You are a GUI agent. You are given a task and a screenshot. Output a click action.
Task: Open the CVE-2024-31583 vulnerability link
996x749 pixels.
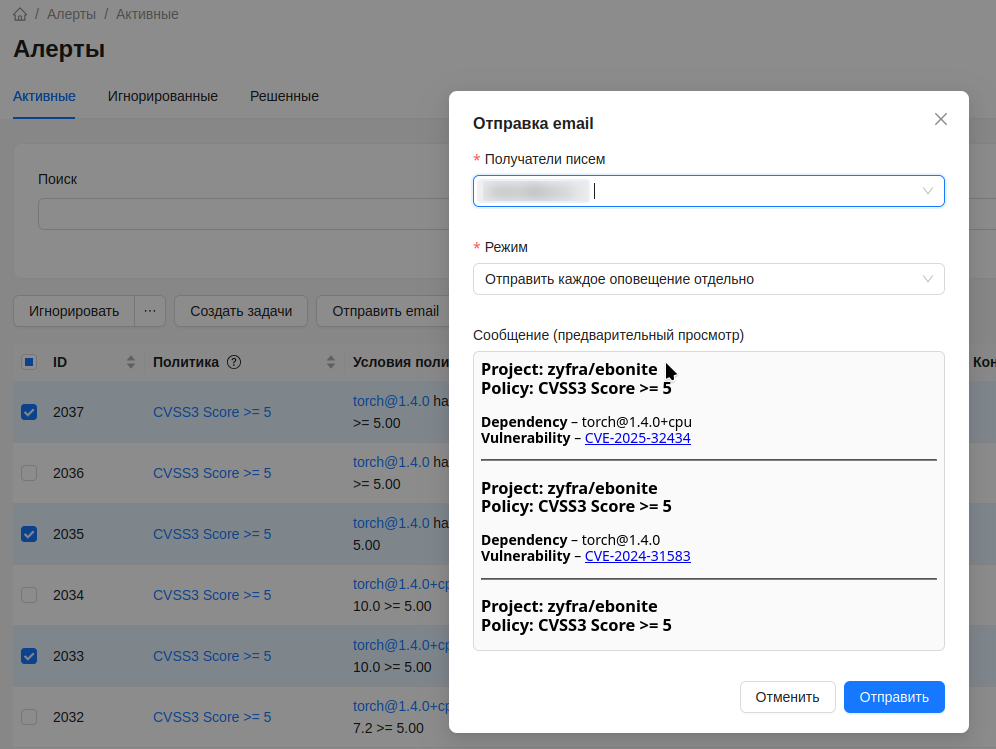point(637,557)
